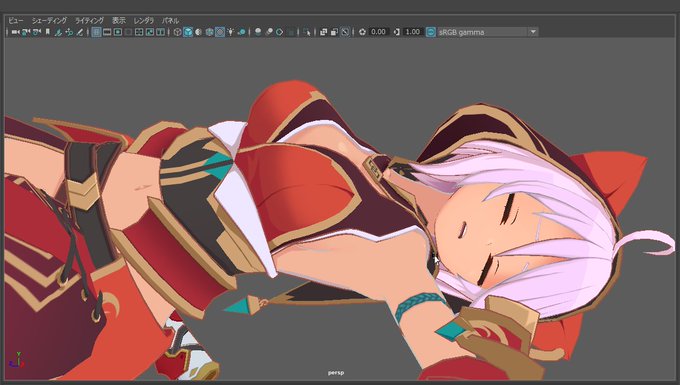Click the Image Plane icon
The image size is (680, 385).
point(58,32)
